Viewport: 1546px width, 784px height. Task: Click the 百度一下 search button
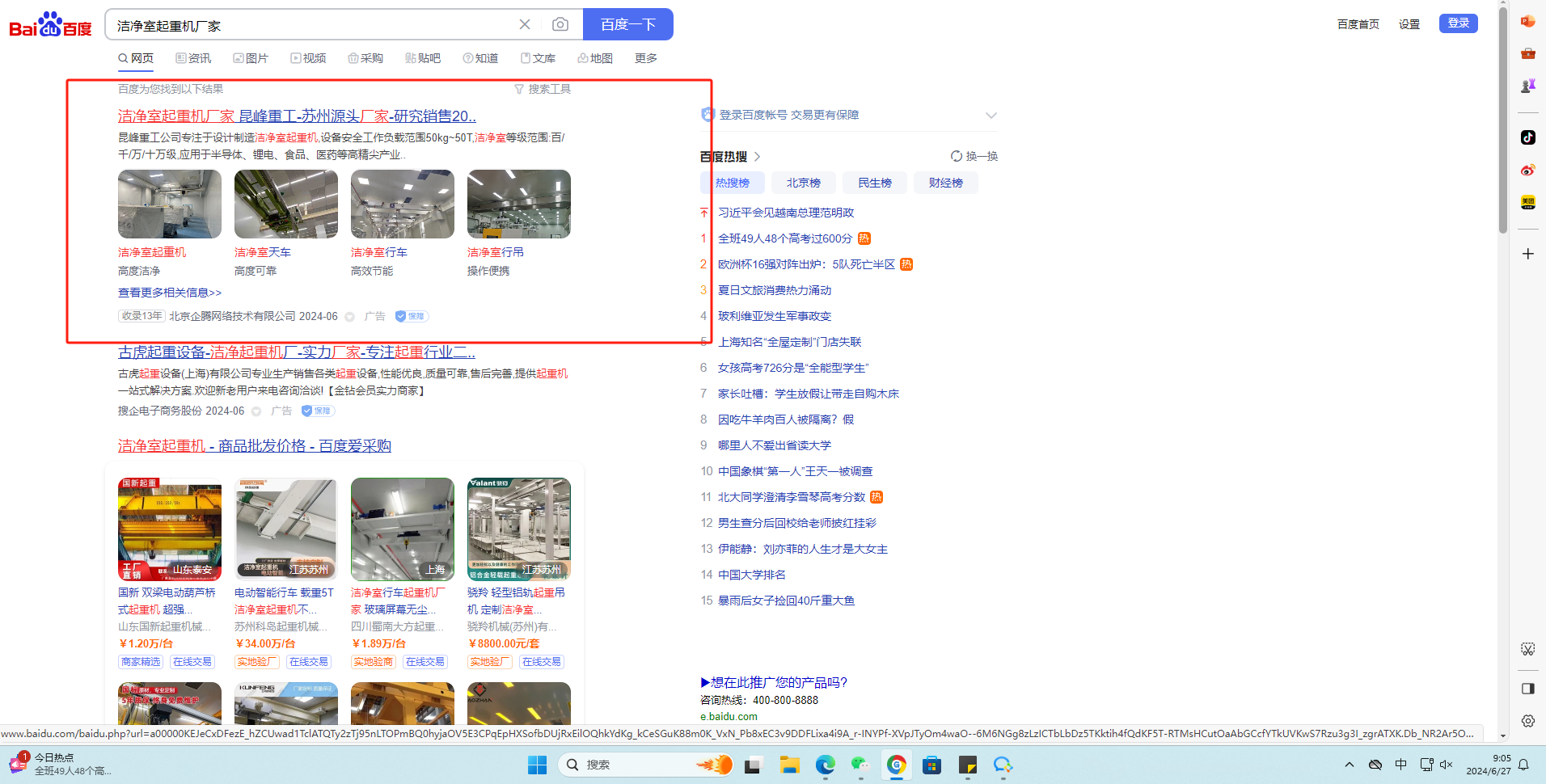click(628, 24)
